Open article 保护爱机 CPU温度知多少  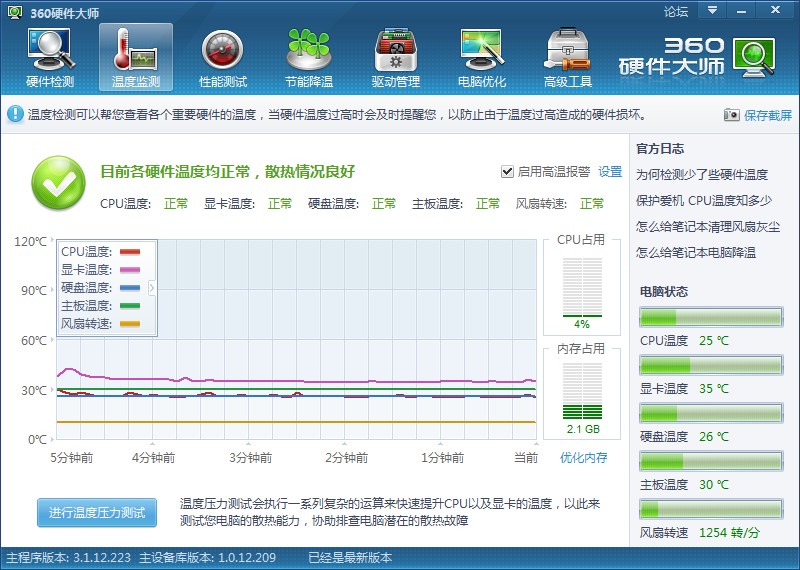tap(704, 201)
